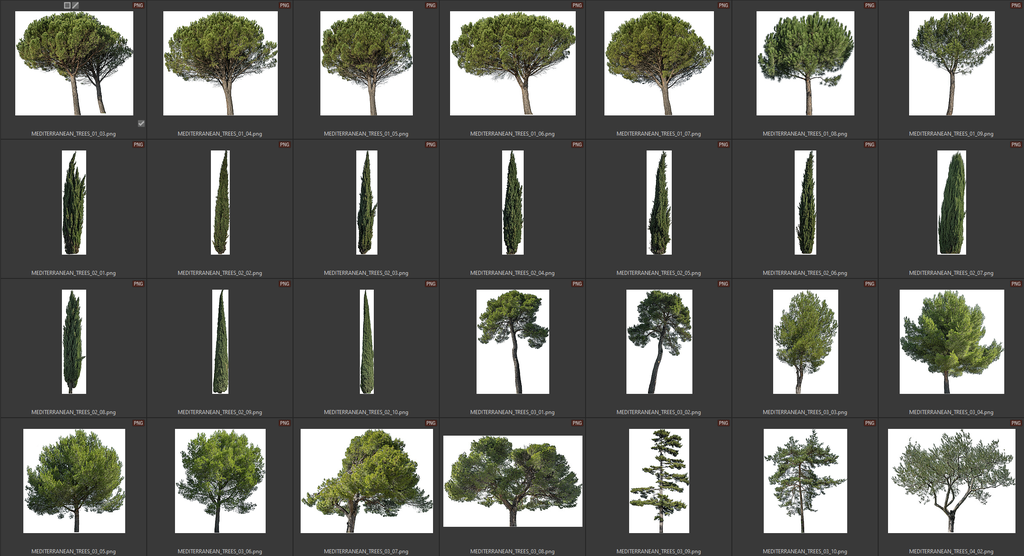Viewport: 1024px width, 556px height.
Task: Select the olive tree thumbnail MEDITERRANEAN_TREES_04_02
Action: click(951, 481)
